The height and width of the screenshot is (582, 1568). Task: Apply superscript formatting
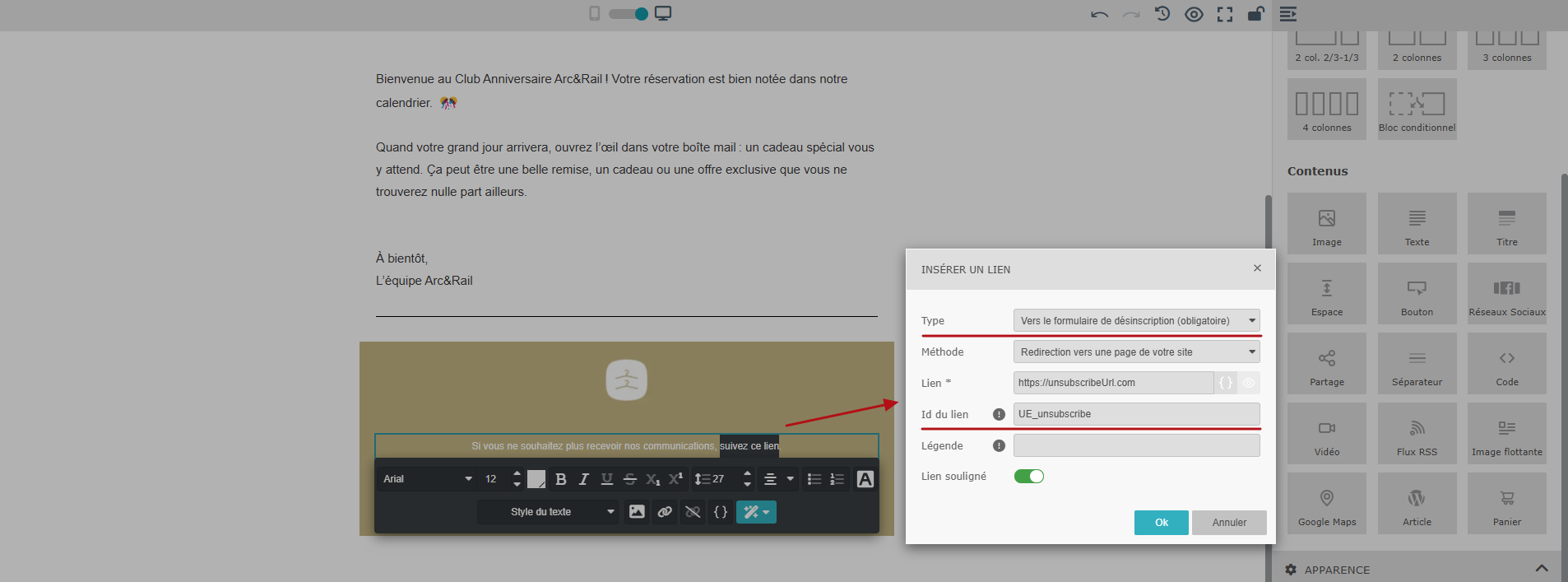[675, 479]
